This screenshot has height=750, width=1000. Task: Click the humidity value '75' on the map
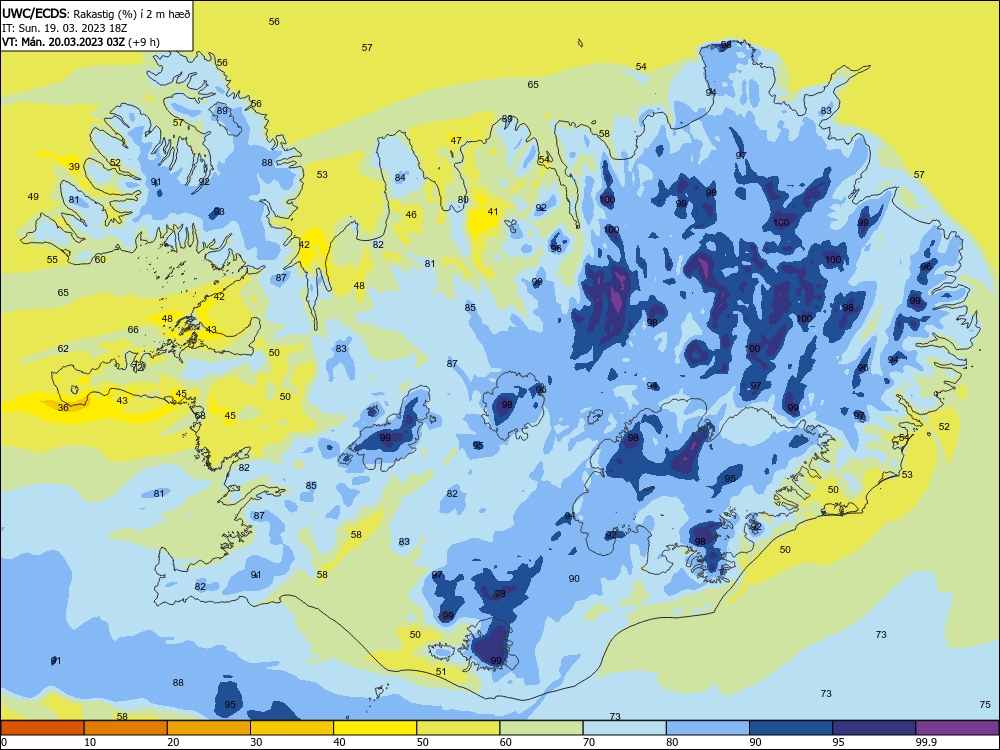[985, 704]
